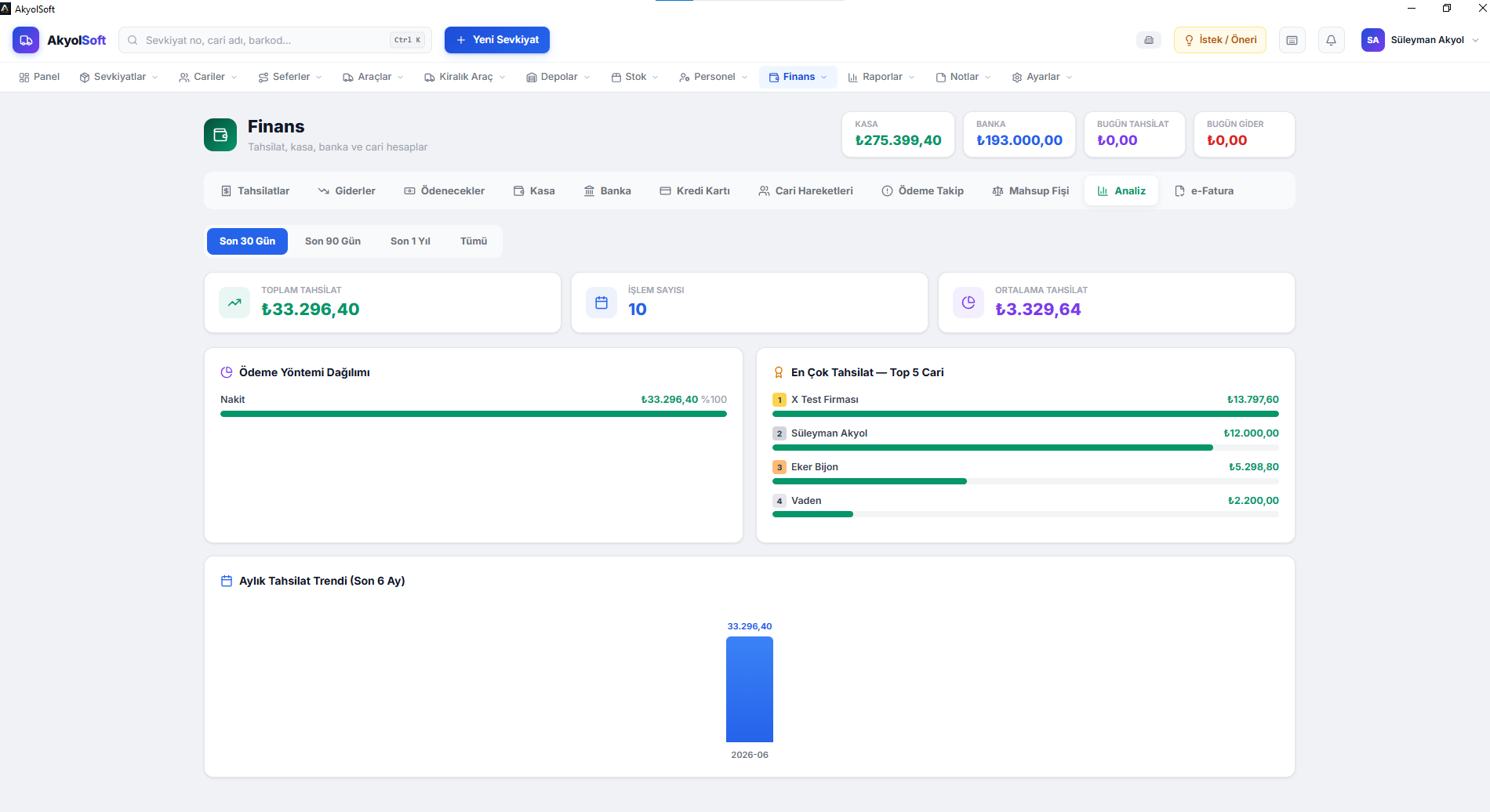This screenshot has height=812, width=1490.
Task: Click the Top 5 Cari award icon
Action: (x=779, y=372)
